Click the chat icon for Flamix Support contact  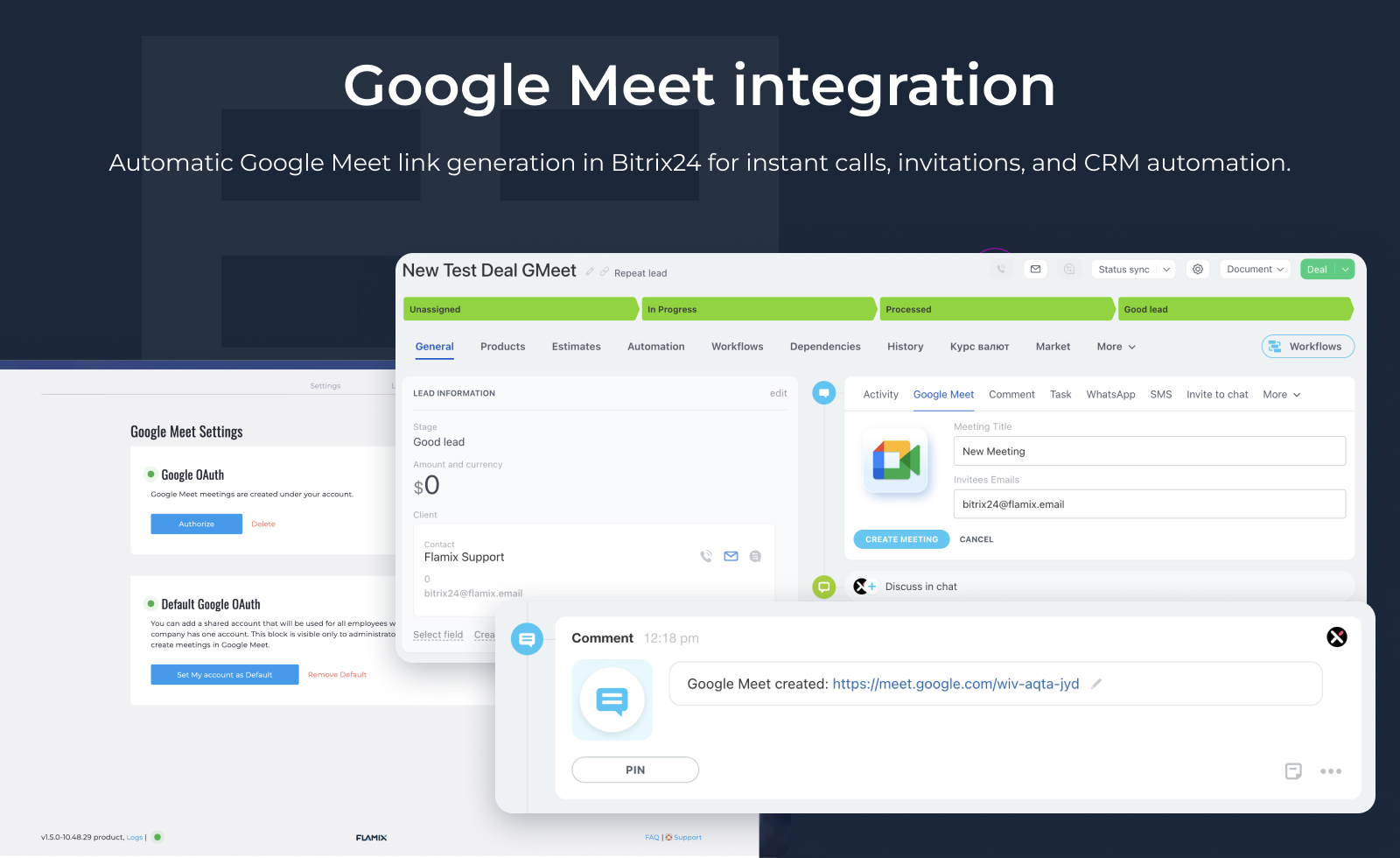tap(755, 557)
